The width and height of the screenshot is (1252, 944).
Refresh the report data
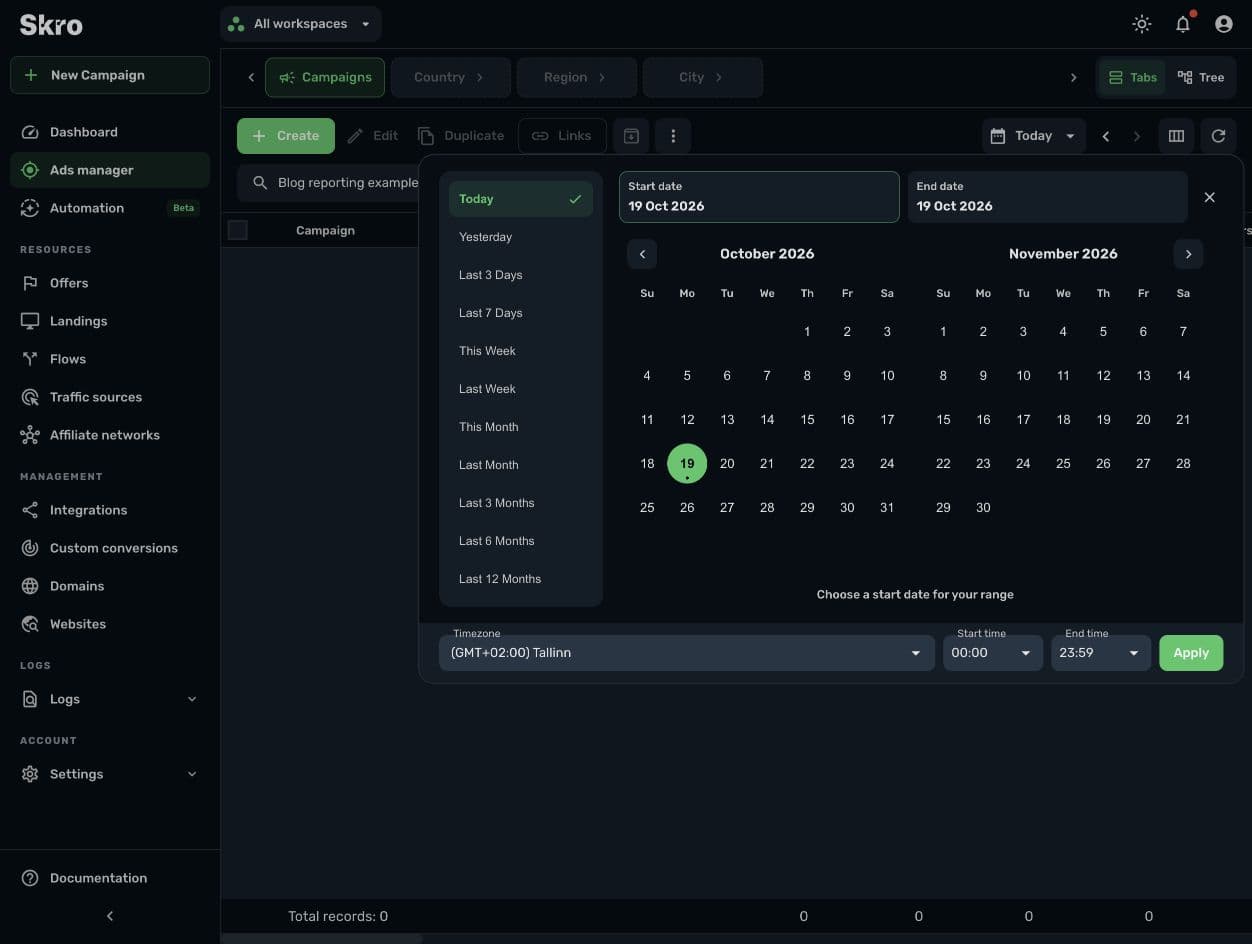click(x=1218, y=136)
